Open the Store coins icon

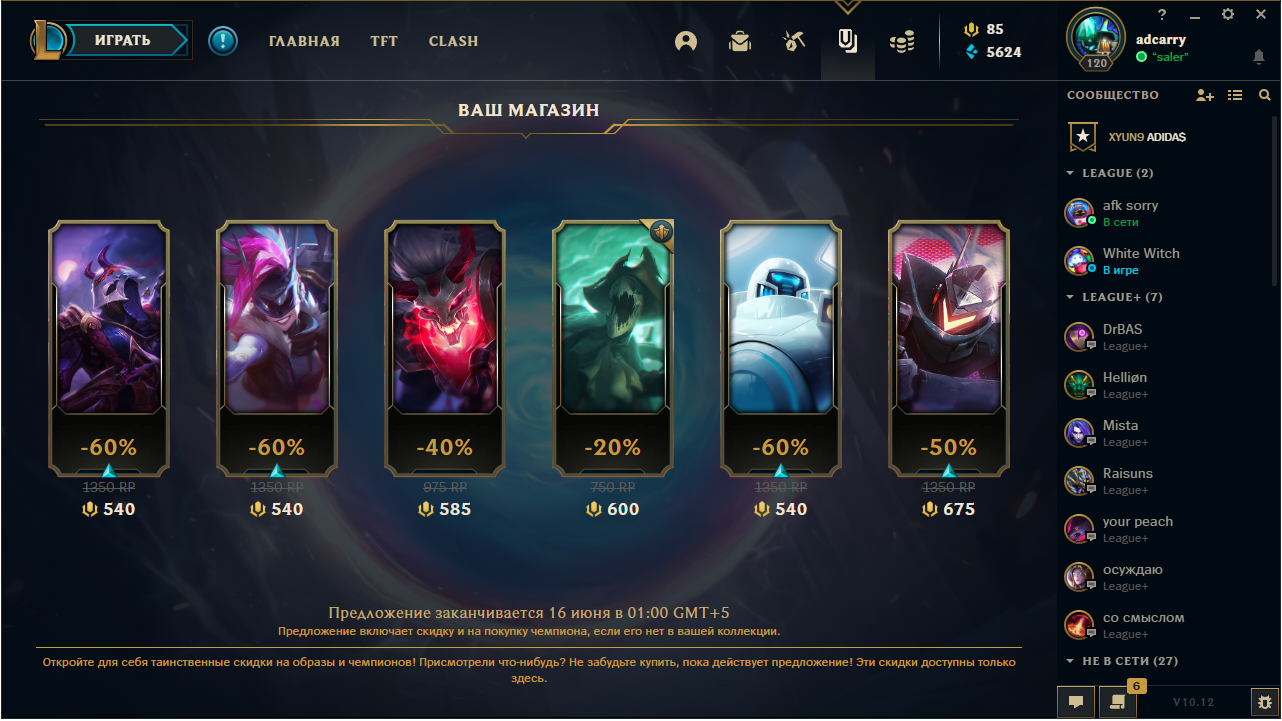pos(902,41)
